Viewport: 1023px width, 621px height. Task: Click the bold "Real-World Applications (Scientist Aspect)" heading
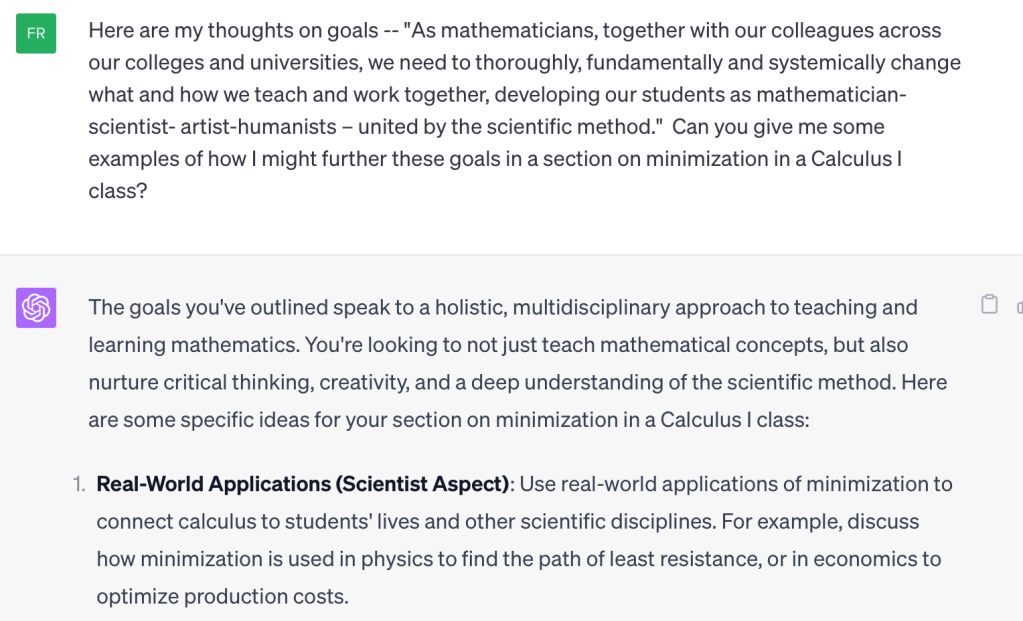(x=303, y=484)
